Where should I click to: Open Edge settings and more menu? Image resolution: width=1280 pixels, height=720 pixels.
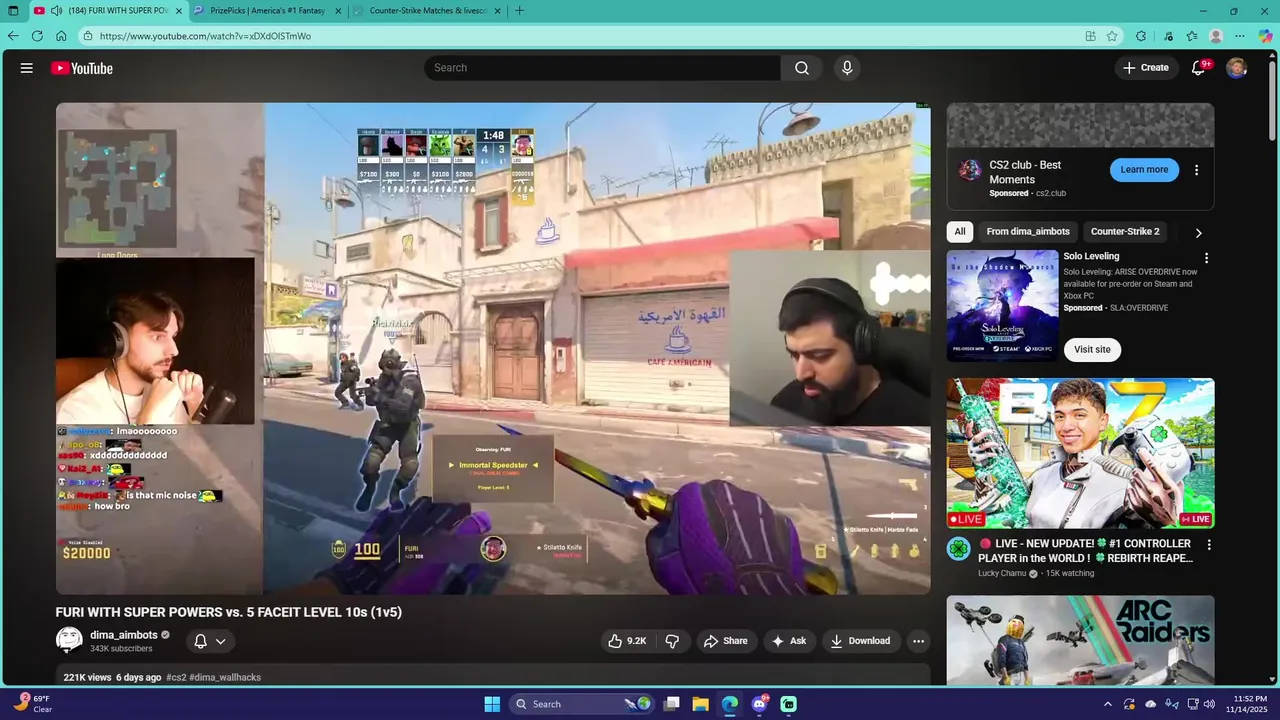[1240, 36]
